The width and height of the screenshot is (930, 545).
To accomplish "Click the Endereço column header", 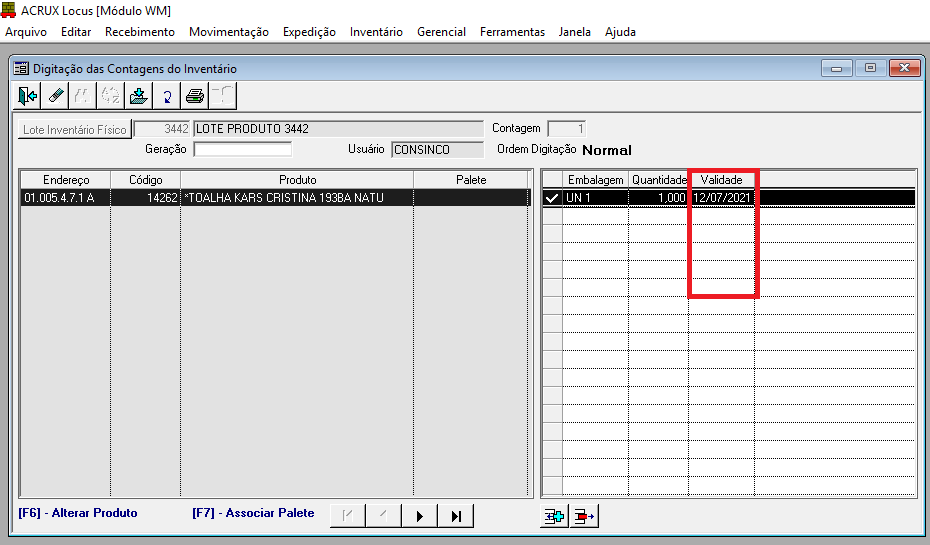I will pyautogui.click(x=66, y=180).
